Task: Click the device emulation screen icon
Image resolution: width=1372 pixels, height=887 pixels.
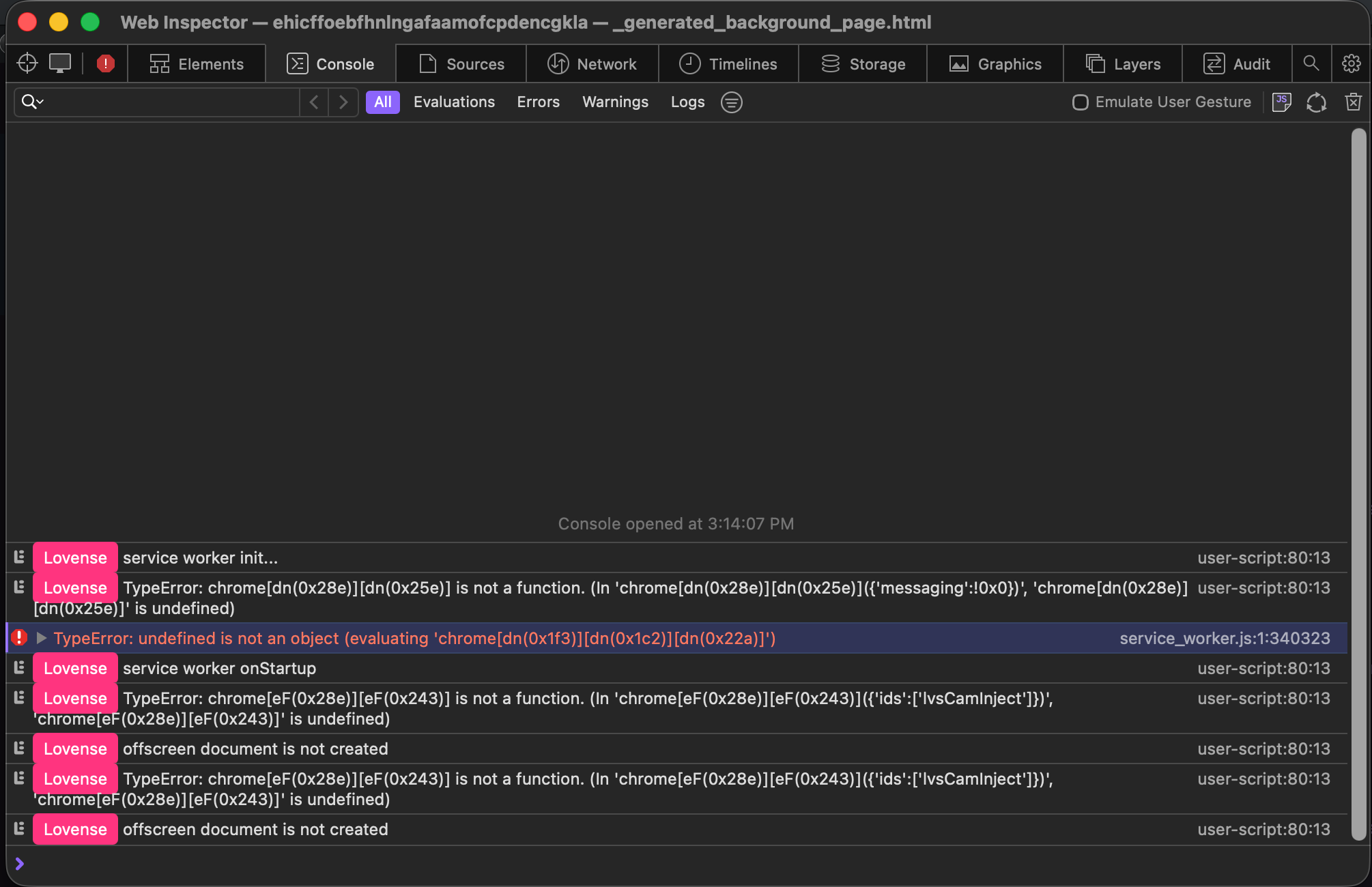Action: pyautogui.click(x=60, y=63)
